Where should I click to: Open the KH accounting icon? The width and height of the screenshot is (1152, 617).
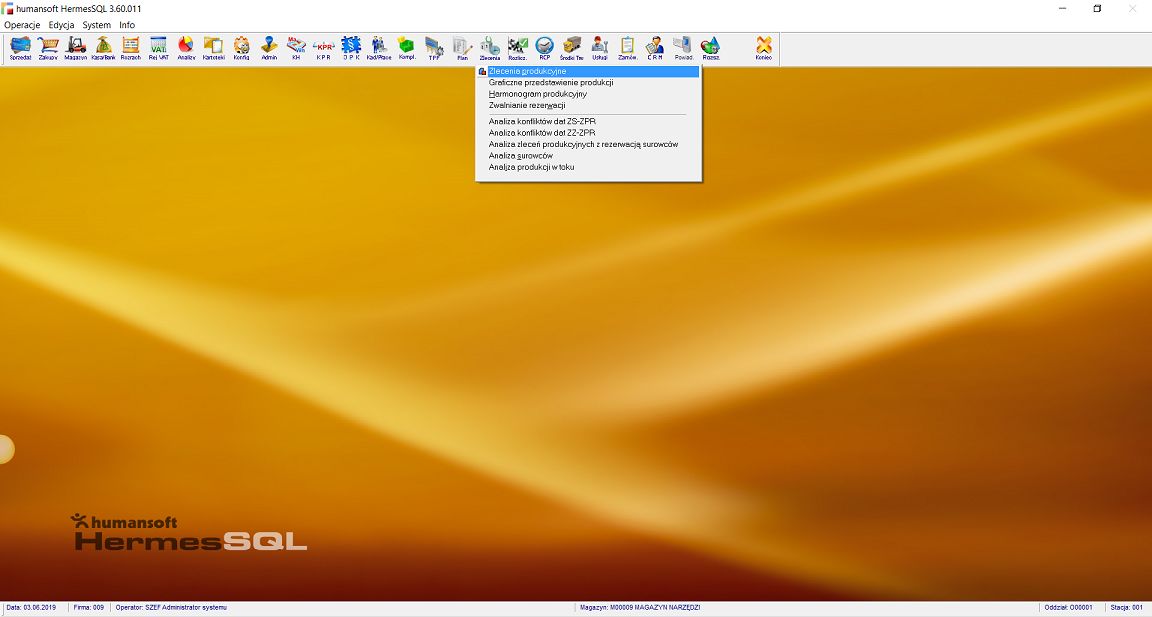[x=296, y=48]
